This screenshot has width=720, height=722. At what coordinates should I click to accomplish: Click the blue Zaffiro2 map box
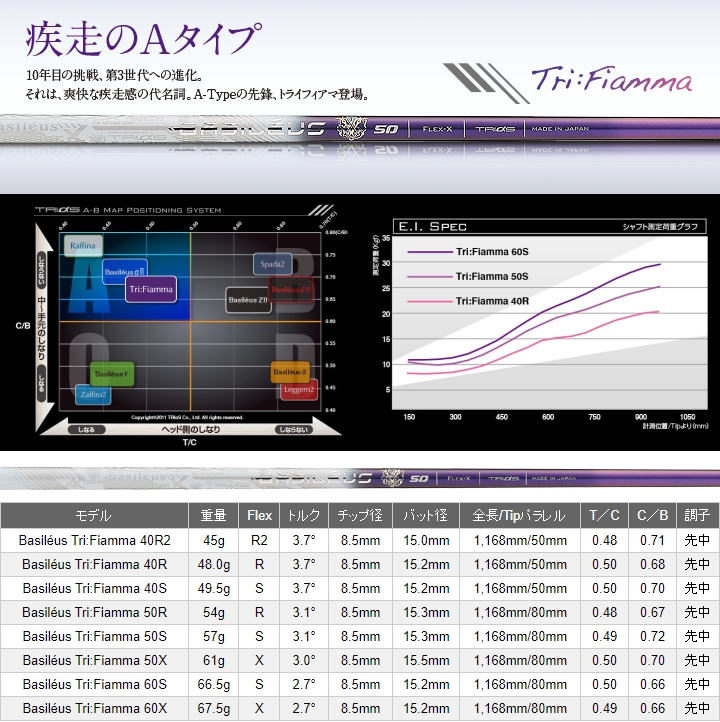pos(93,395)
